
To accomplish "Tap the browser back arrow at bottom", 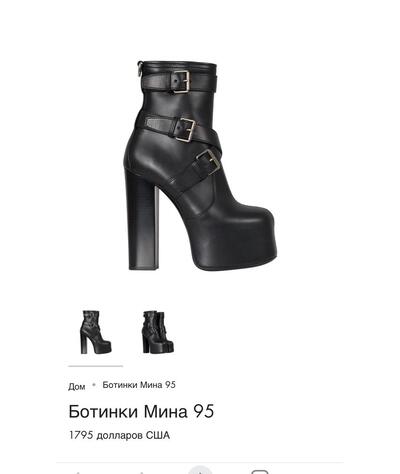I will pyautogui.click(x=77, y=472).
